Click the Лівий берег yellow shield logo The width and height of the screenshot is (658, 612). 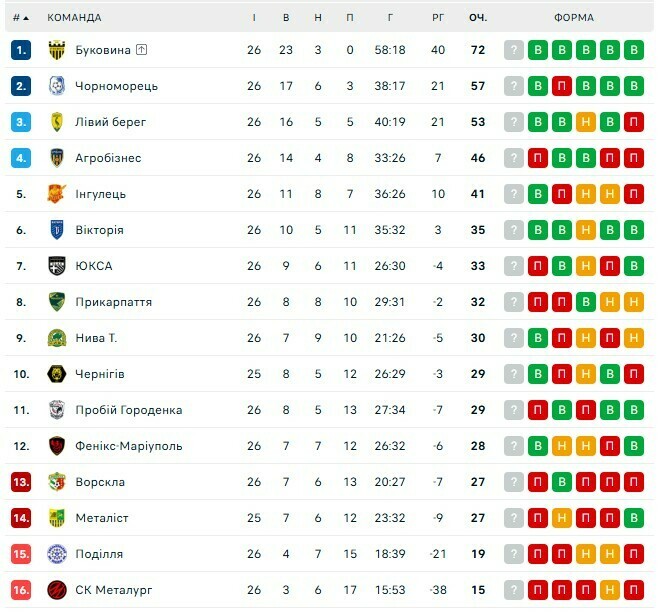click(57, 122)
